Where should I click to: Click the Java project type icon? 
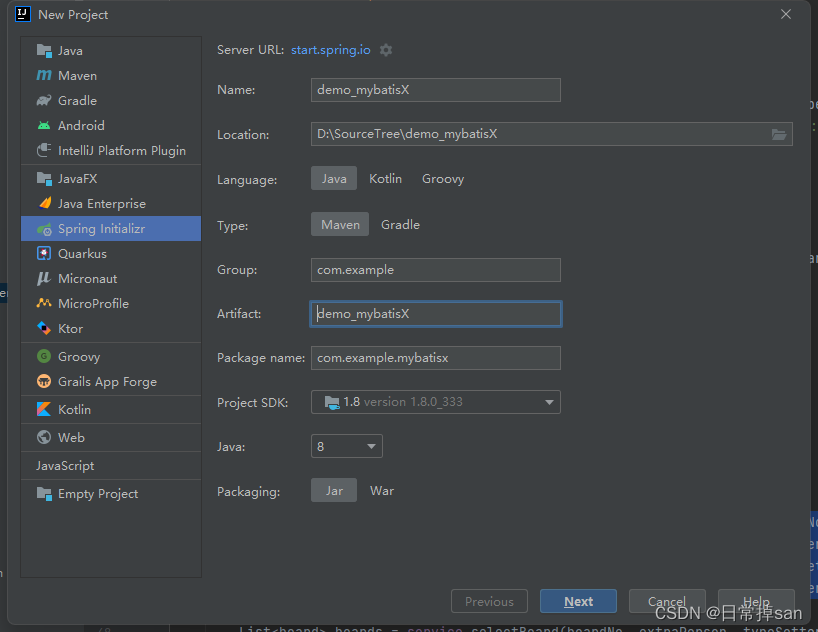pyautogui.click(x=44, y=51)
